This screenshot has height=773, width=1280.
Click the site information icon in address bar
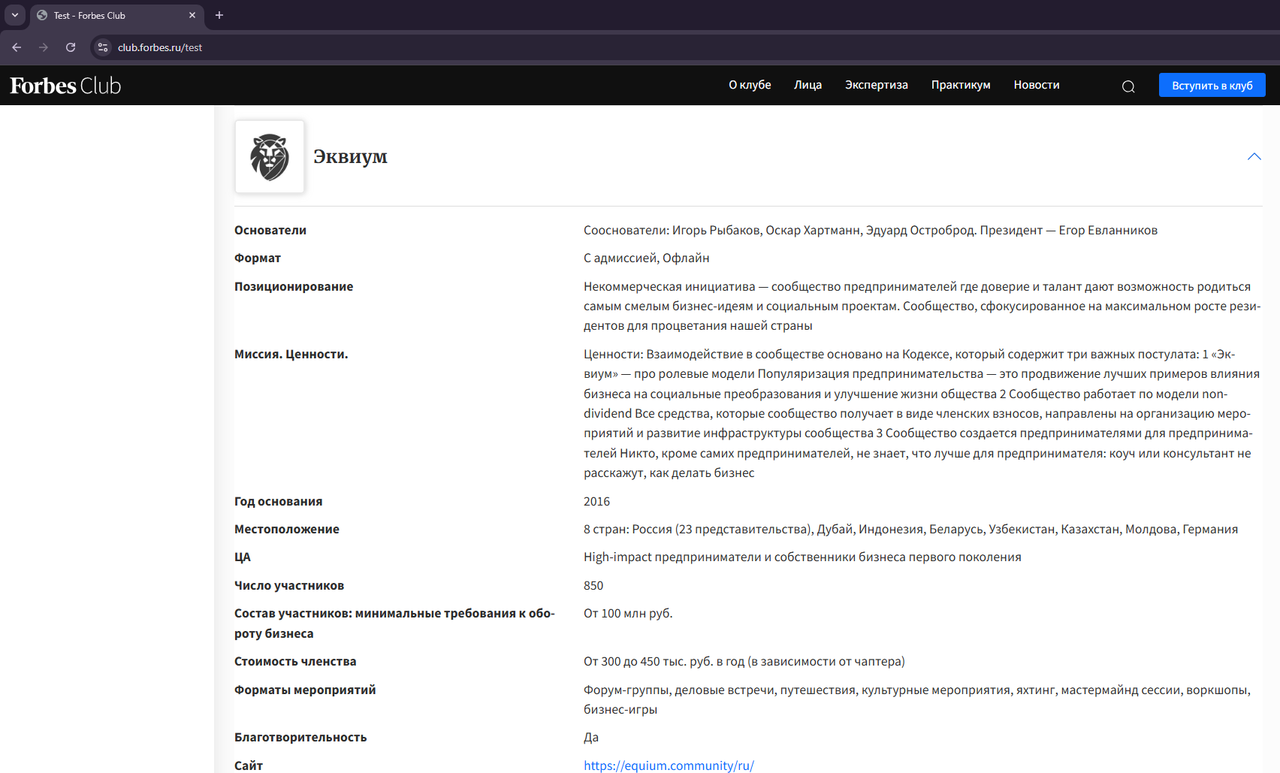pyautogui.click(x=102, y=47)
